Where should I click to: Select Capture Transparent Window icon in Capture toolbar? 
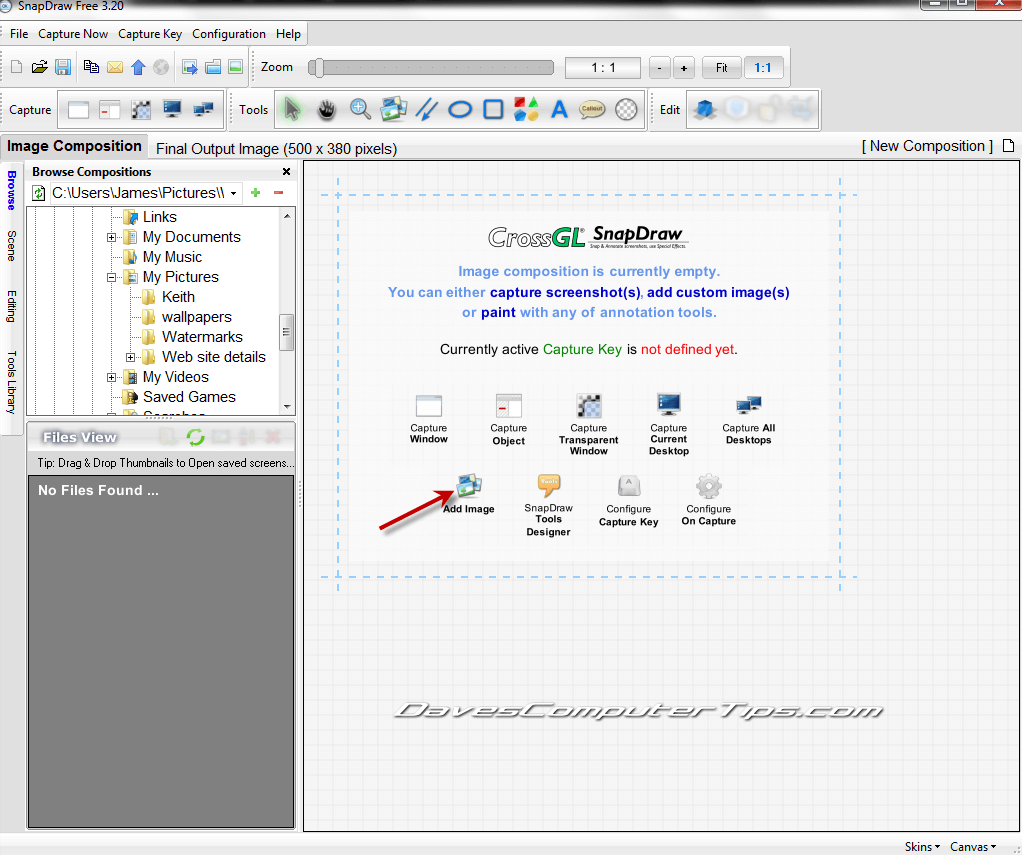[141, 109]
